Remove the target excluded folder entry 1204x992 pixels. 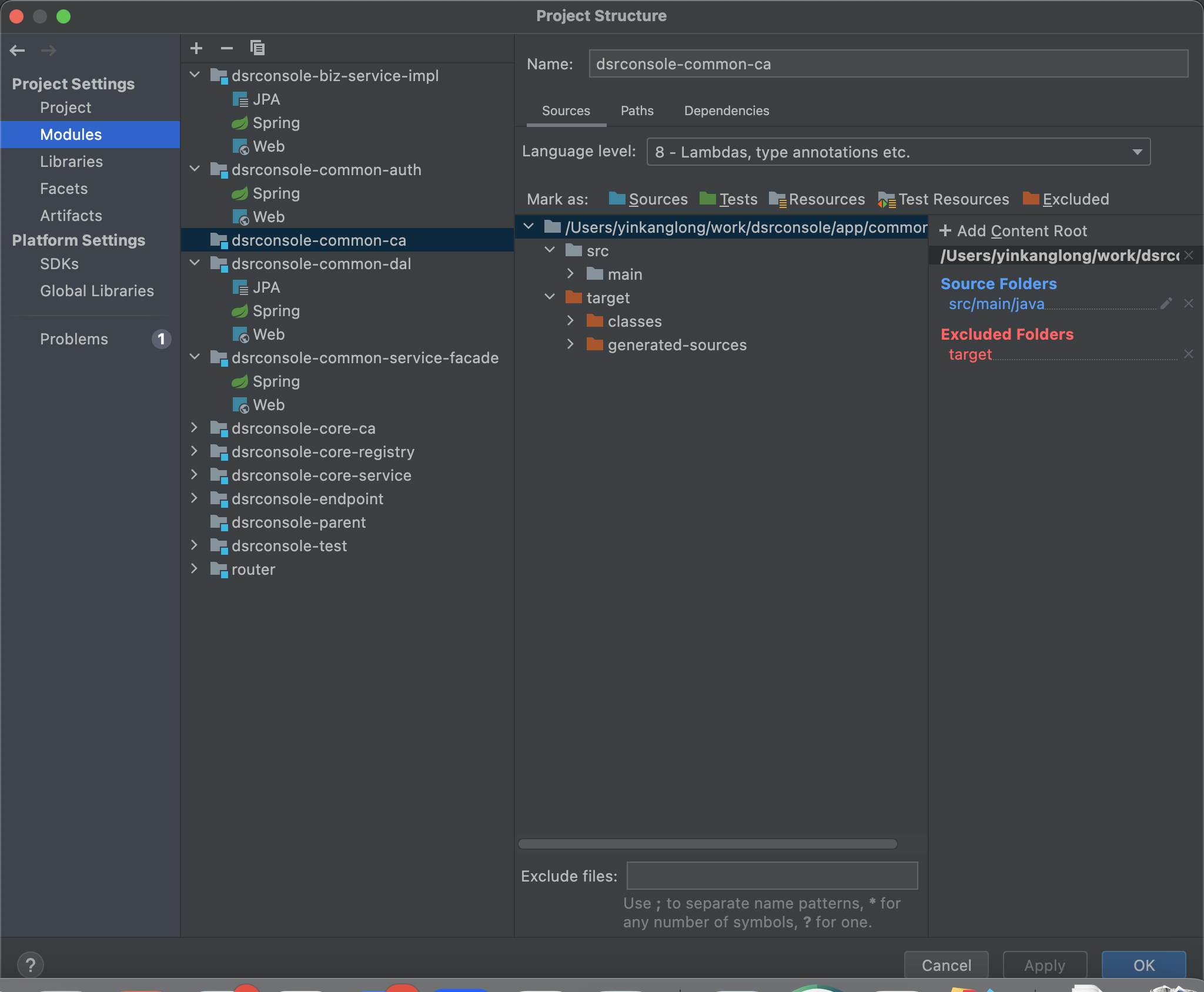1188,354
